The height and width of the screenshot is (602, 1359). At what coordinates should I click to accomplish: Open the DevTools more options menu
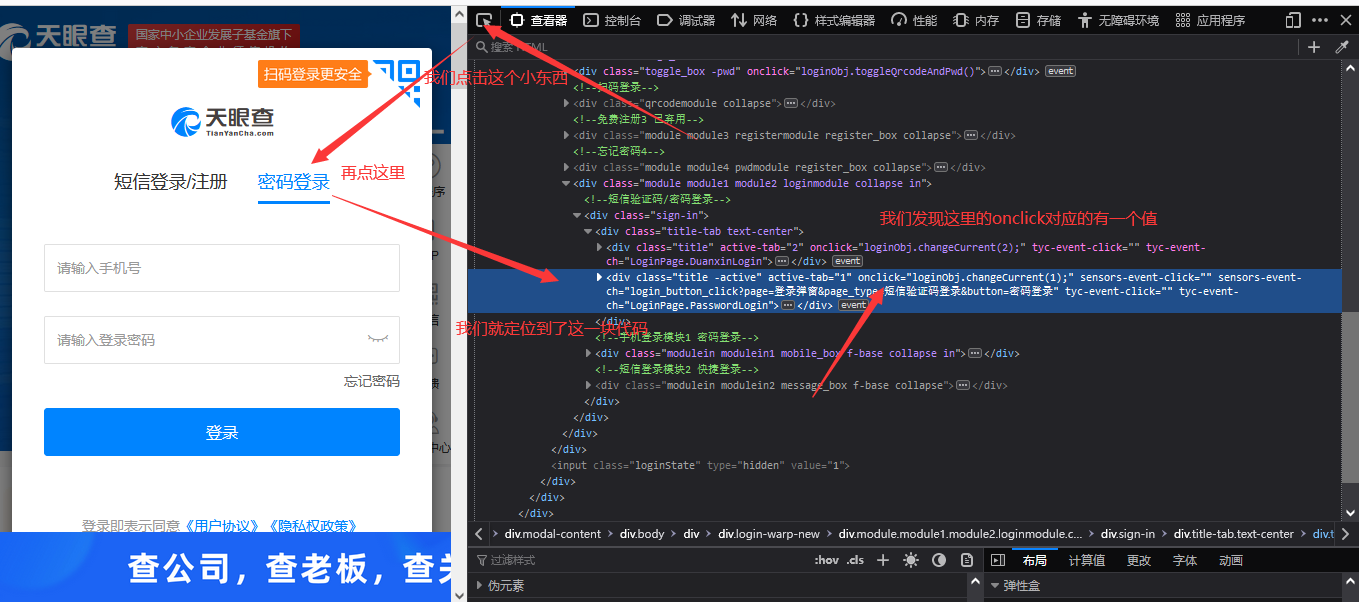point(1319,20)
